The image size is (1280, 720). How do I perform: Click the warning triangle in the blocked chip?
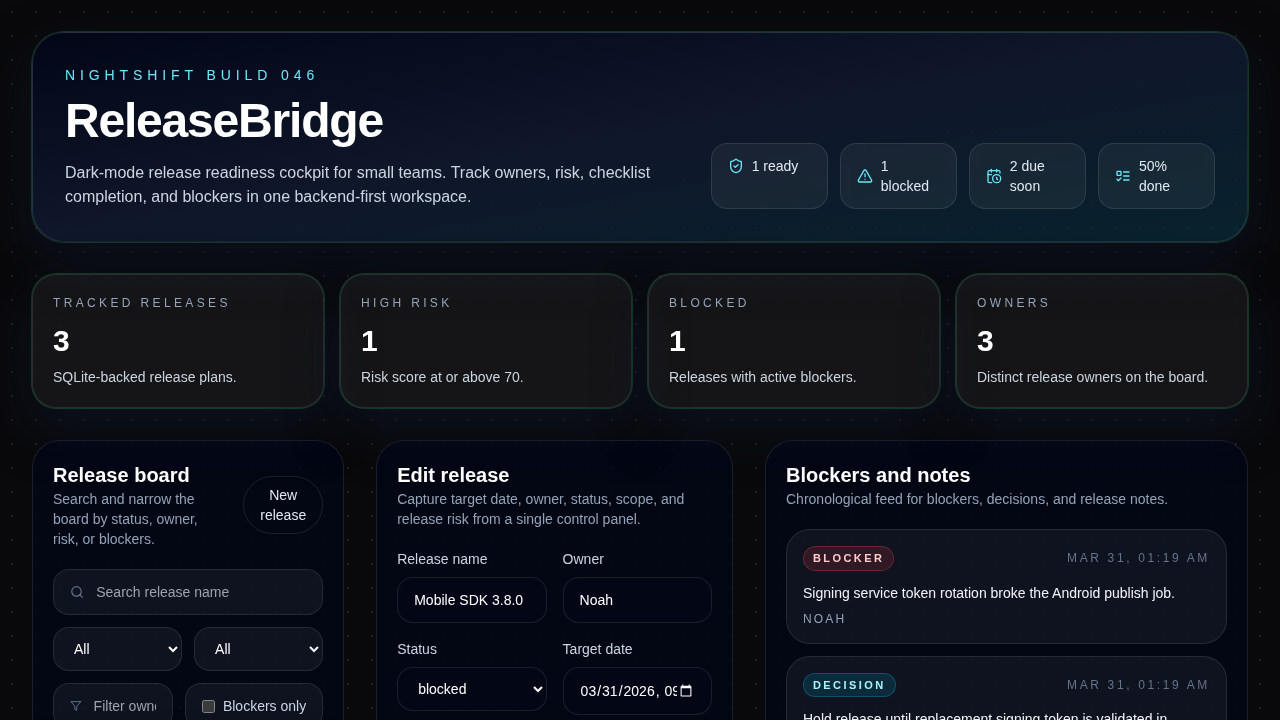click(865, 175)
